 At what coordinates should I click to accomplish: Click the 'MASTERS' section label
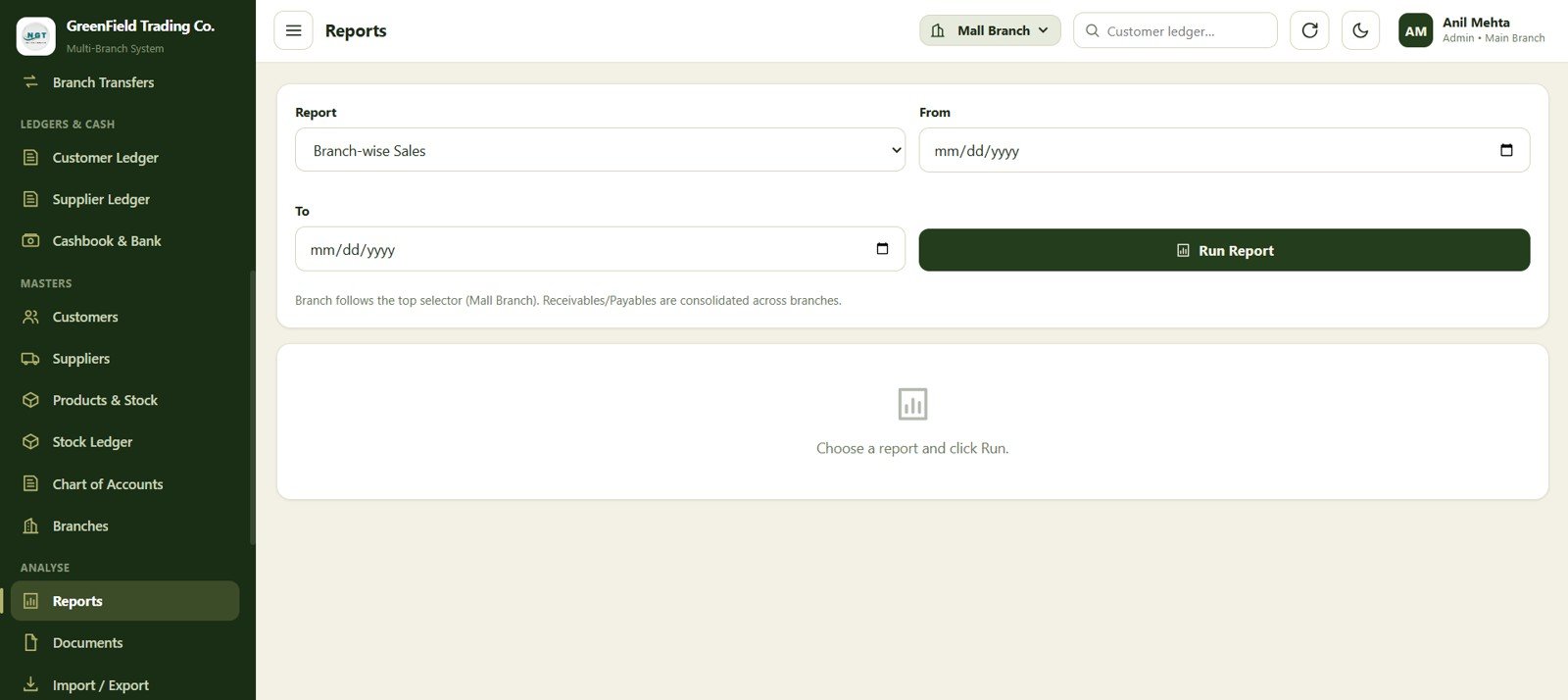tap(46, 283)
